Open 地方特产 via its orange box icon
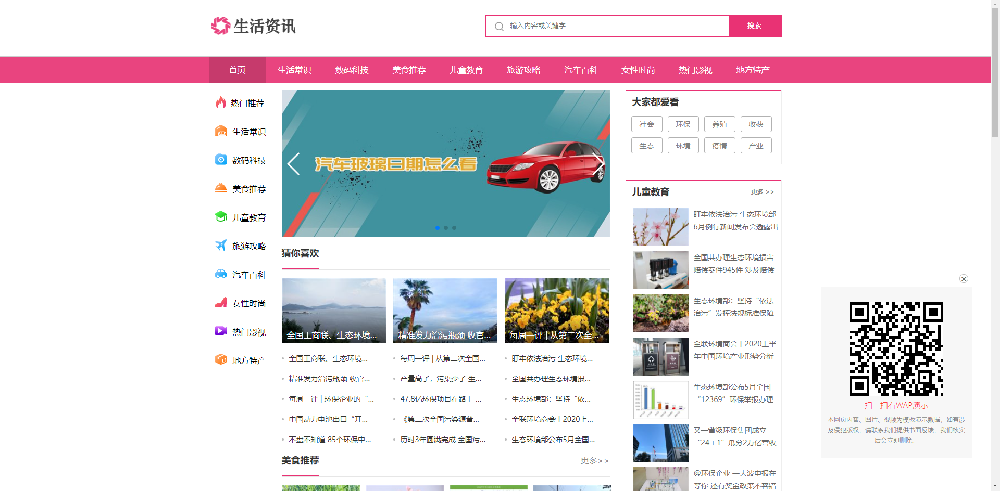The image size is (1000, 491). [221, 360]
